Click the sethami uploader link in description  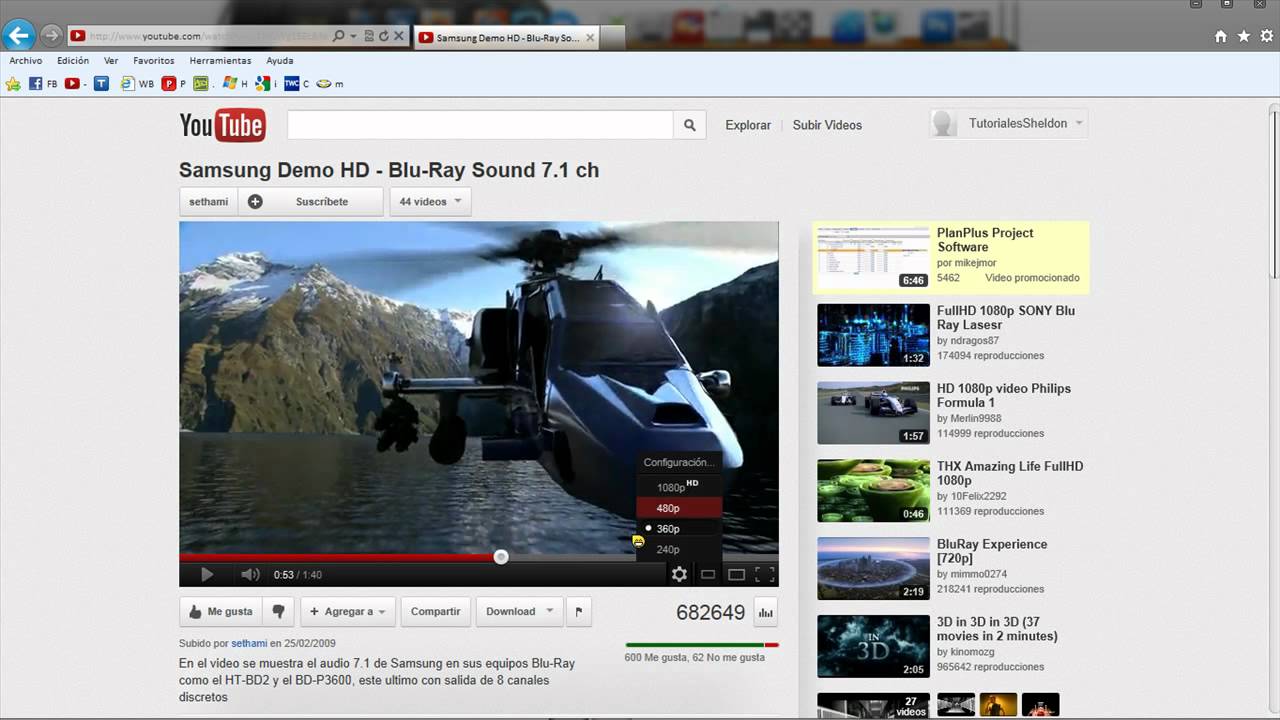[x=249, y=644]
